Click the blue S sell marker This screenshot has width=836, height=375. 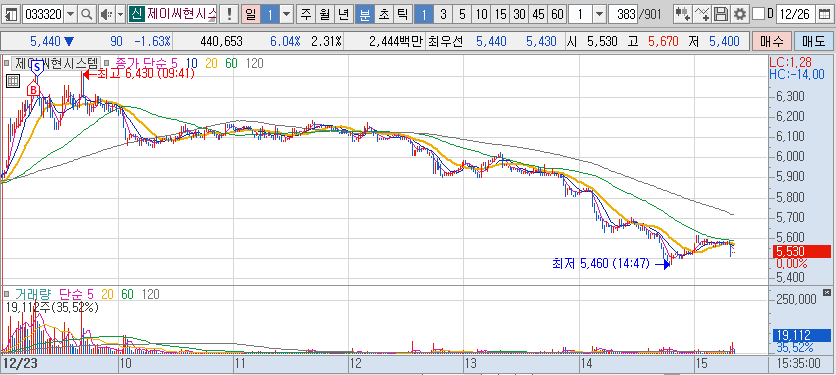pyautogui.click(x=37, y=68)
